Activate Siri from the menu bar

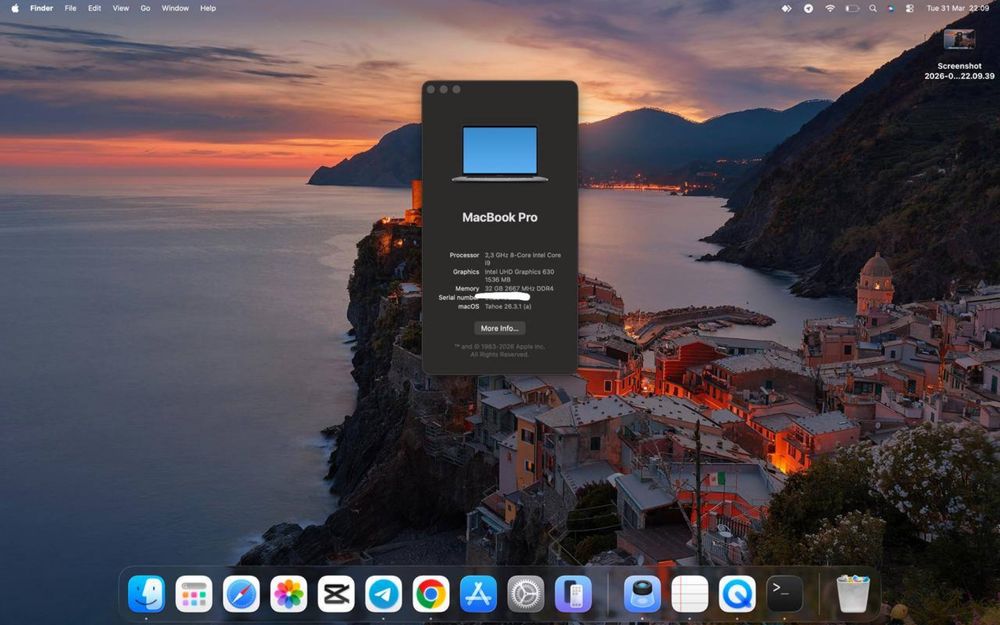click(x=891, y=8)
